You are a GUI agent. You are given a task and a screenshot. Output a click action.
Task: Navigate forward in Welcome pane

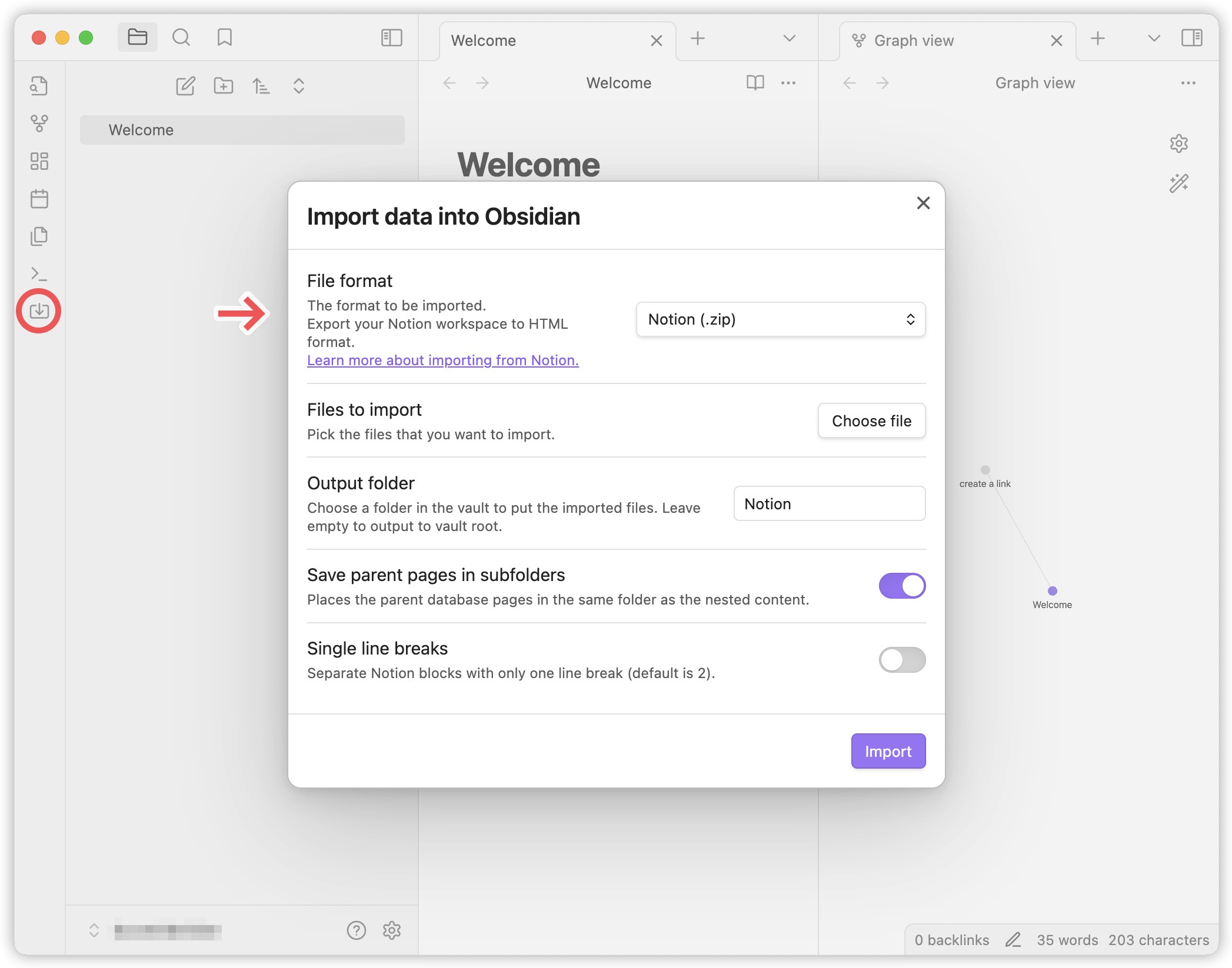click(482, 83)
